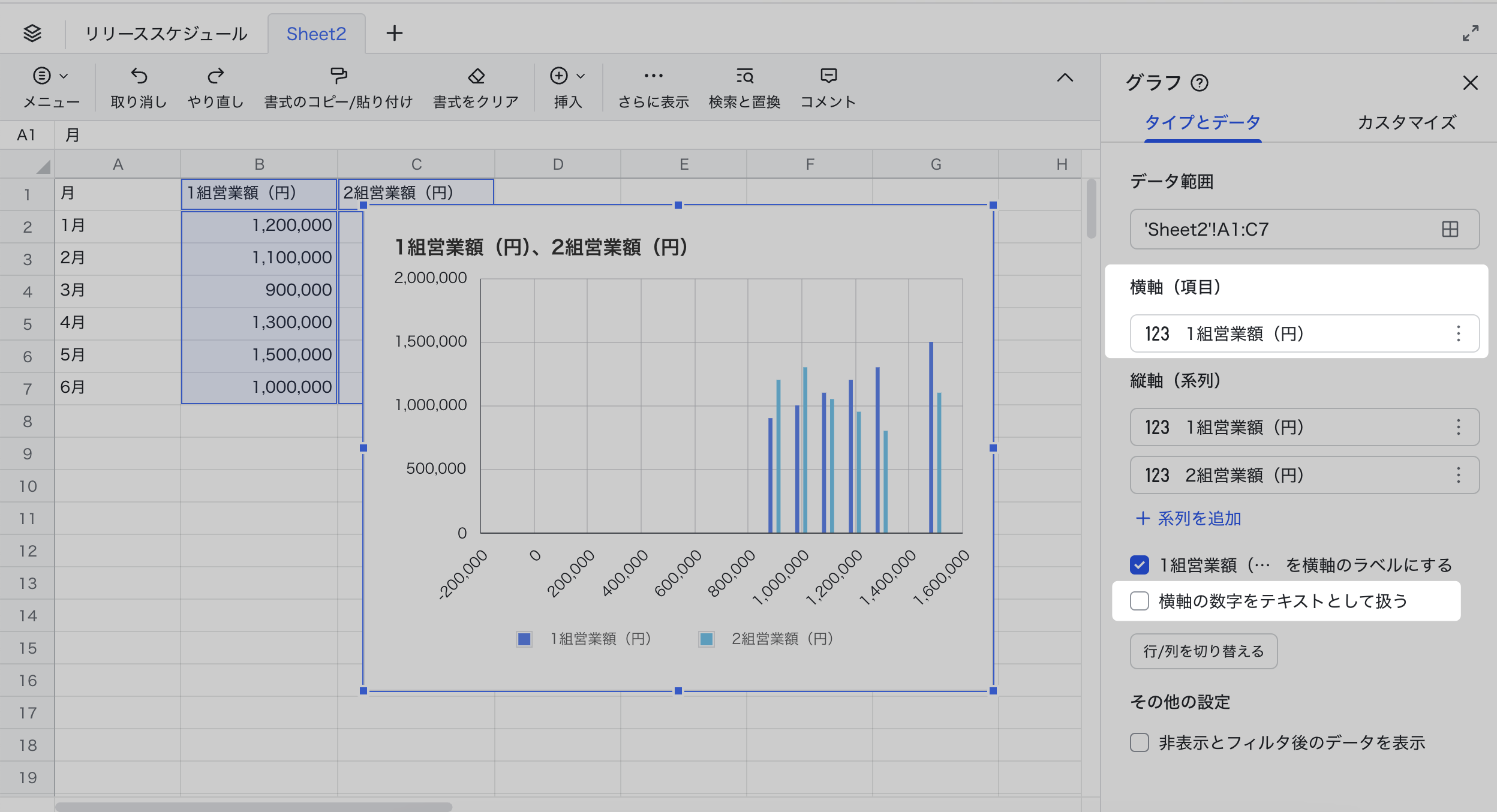Open the sheet layers list icon
The width and height of the screenshot is (1497, 812).
32,33
